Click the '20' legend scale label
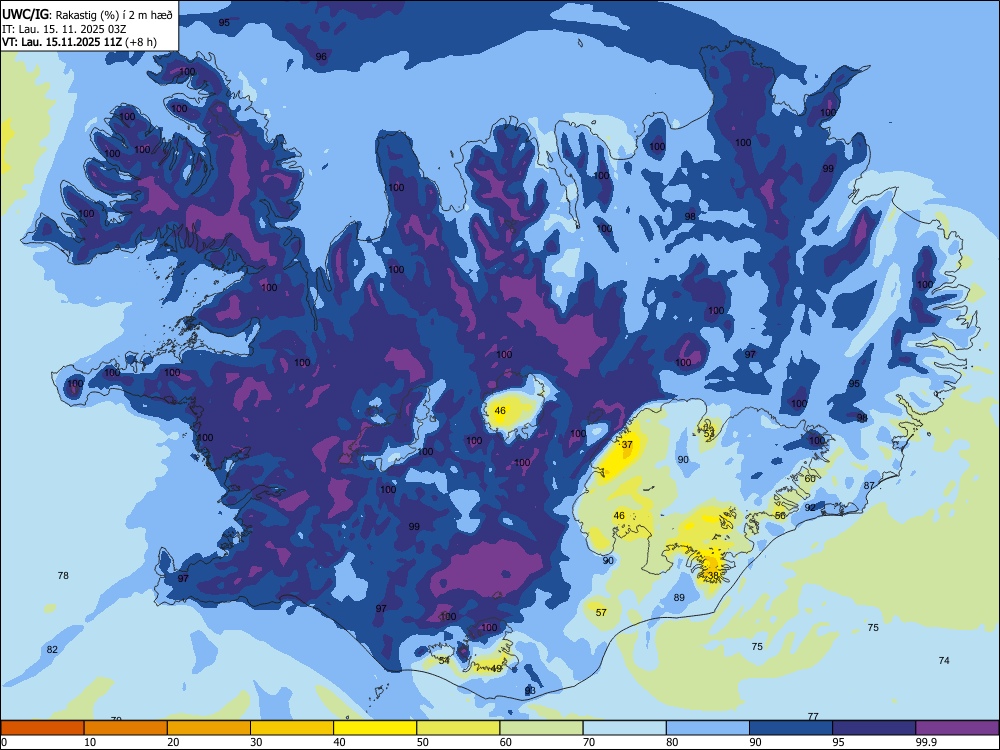The width and height of the screenshot is (1000, 750). point(173,742)
